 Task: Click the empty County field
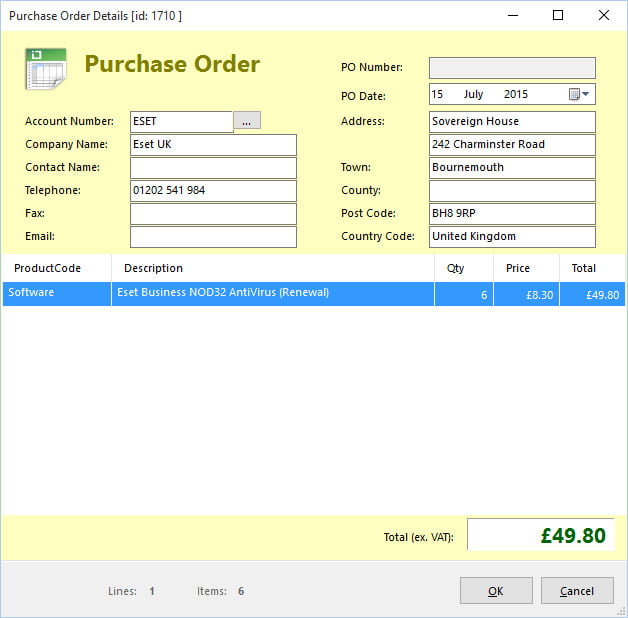[x=512, y=191]
